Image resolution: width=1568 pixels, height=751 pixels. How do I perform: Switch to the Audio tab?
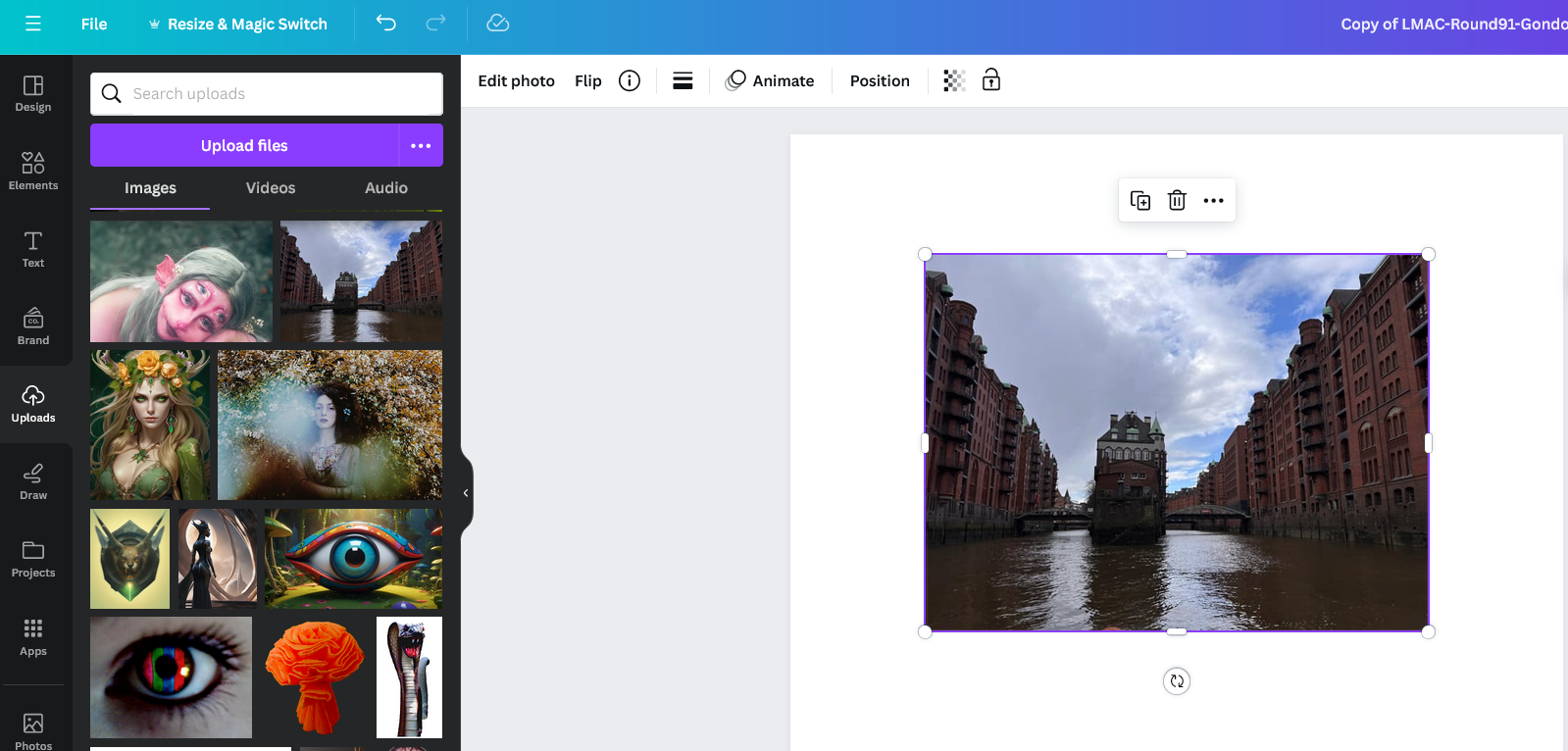[x=386, y=188]
